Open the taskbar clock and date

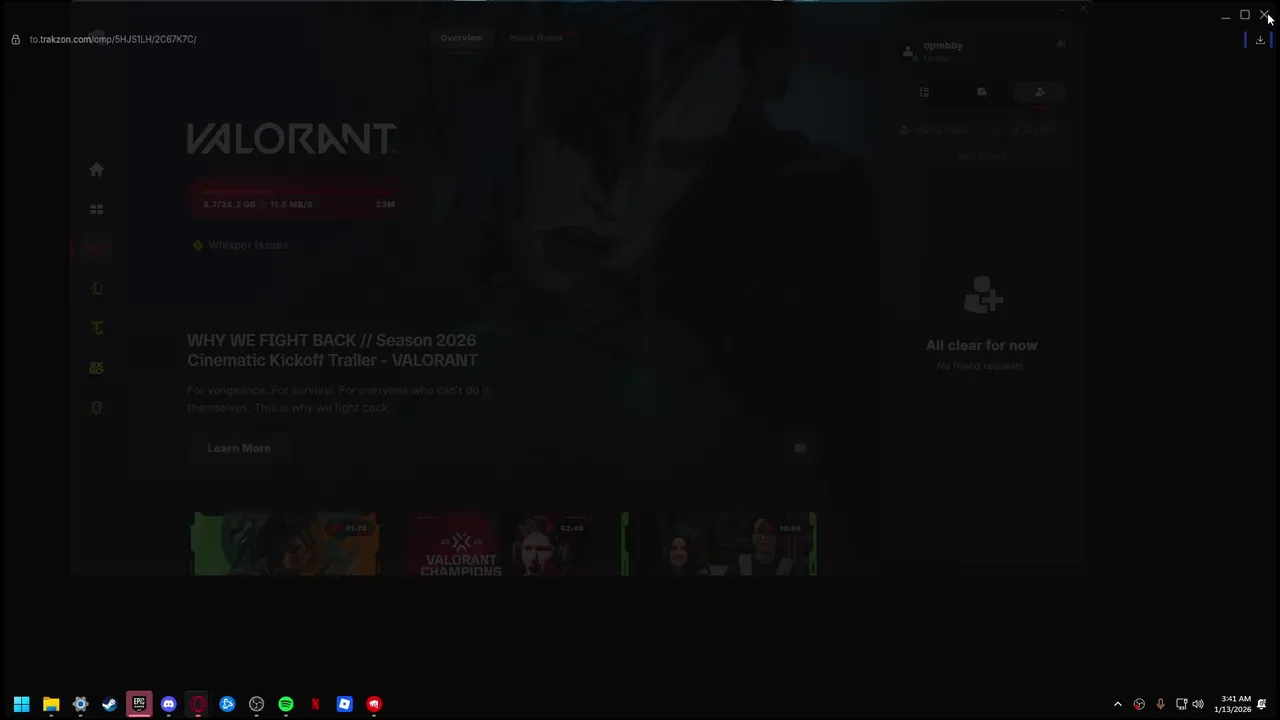[1235, 704]
